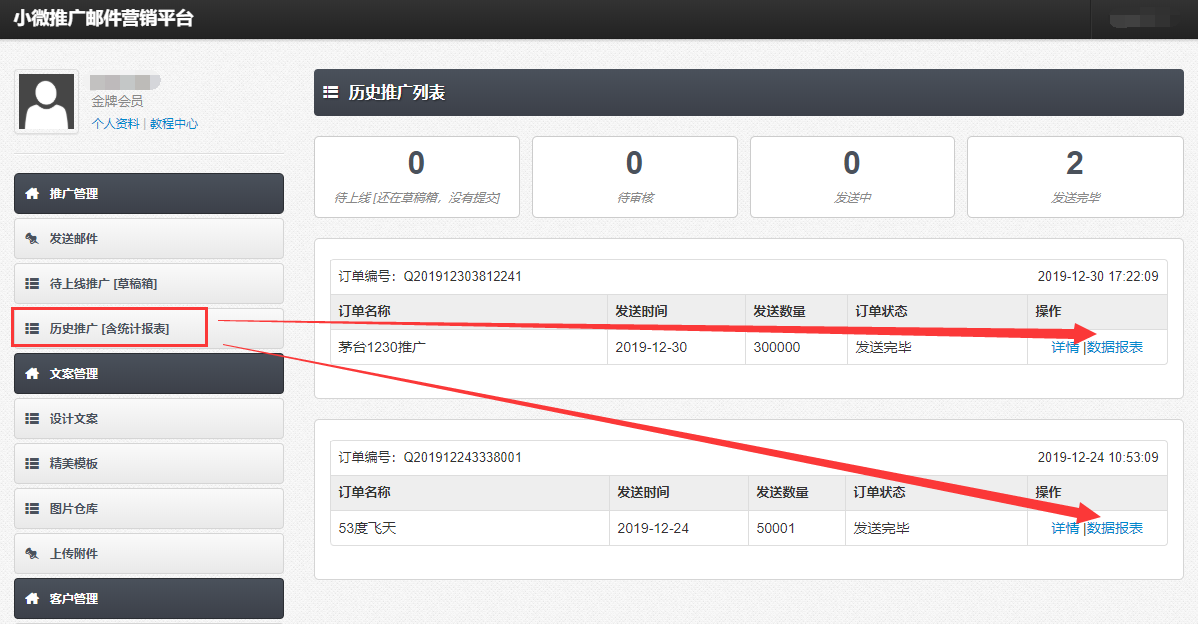Click list icon in 历史推广列表 header
The image size is (1198, 624).
coord(331,92)
